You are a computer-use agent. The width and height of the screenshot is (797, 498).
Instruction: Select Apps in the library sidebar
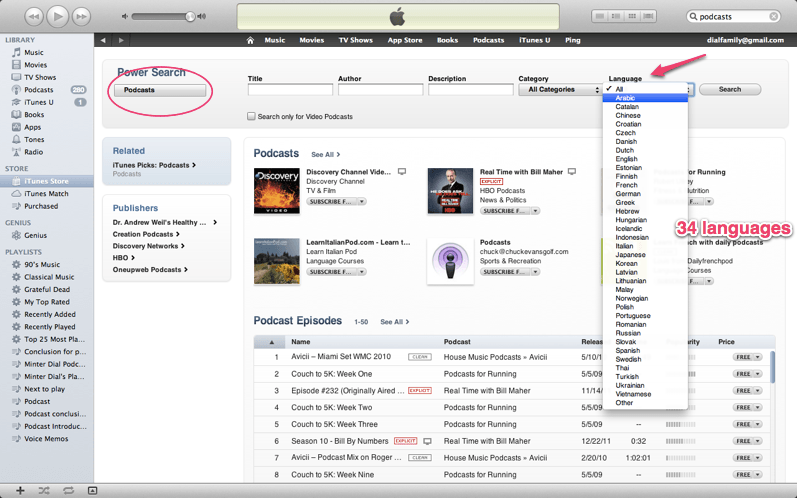point(33,127)
